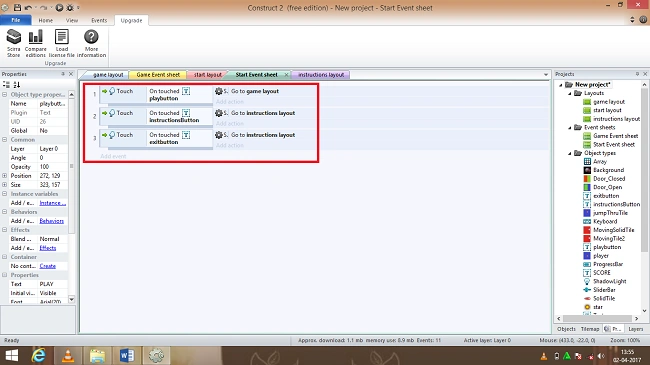Expand the Position property

(5, 175)
